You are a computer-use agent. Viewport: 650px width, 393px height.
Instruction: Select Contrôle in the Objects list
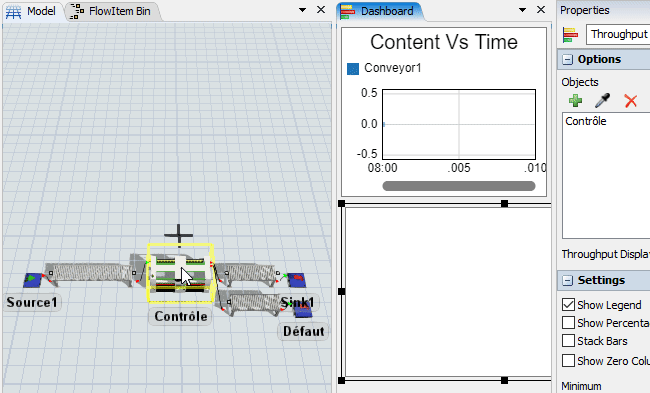(x=586, y=121)
